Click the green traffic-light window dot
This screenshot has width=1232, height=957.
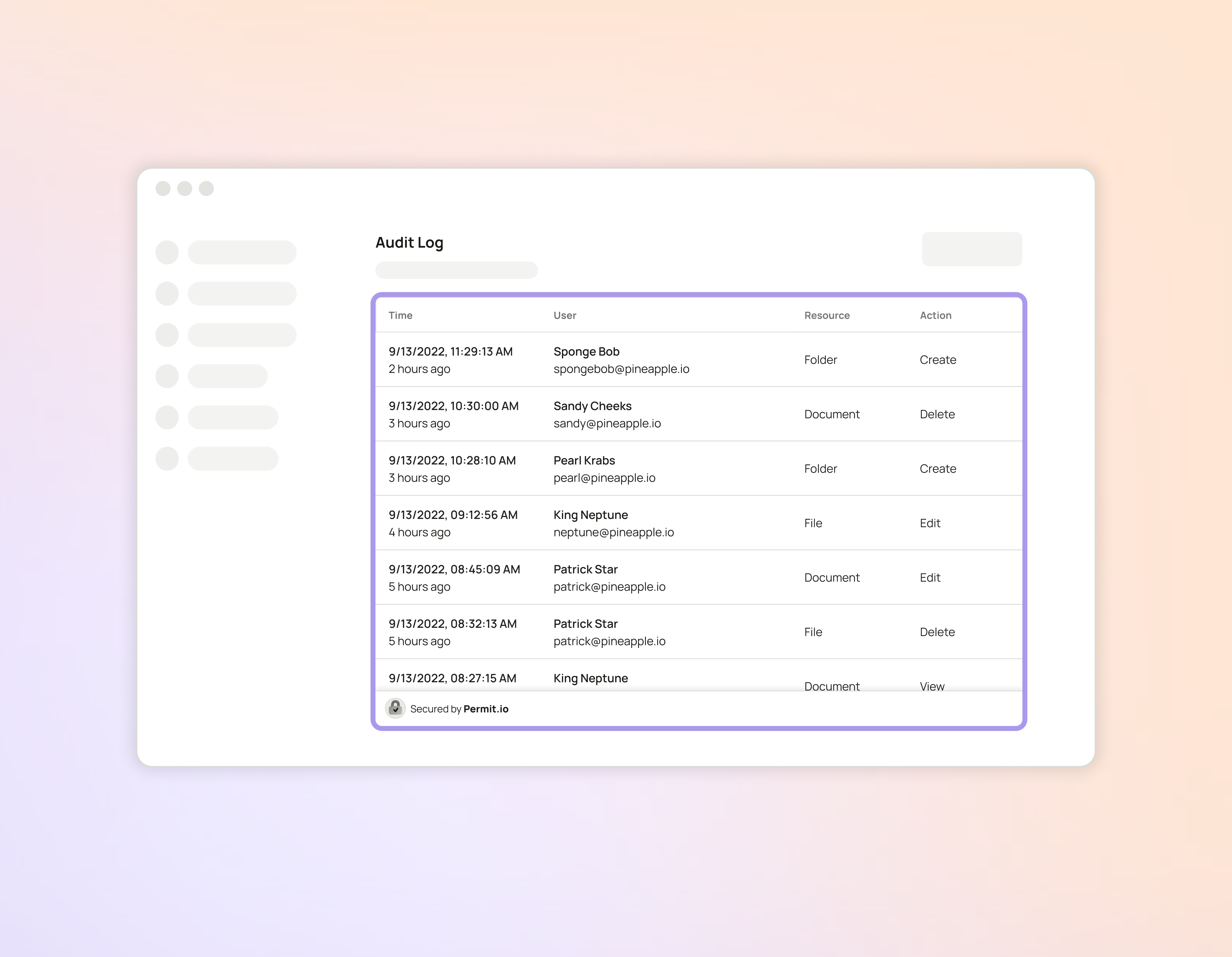coord(207,189)
